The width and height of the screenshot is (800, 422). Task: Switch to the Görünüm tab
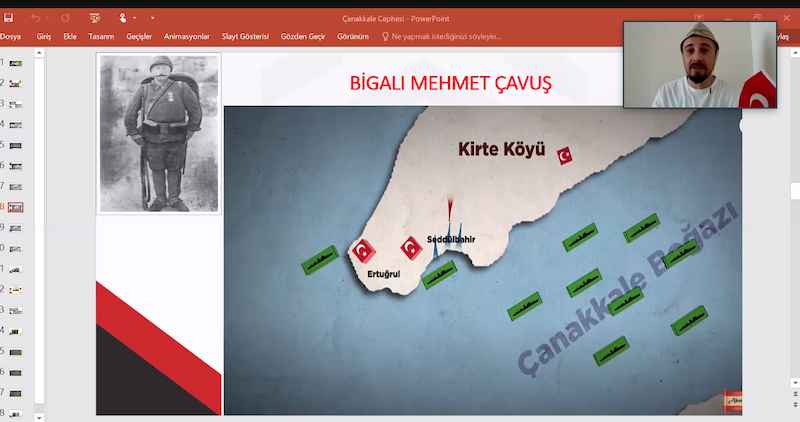(352, 37)
